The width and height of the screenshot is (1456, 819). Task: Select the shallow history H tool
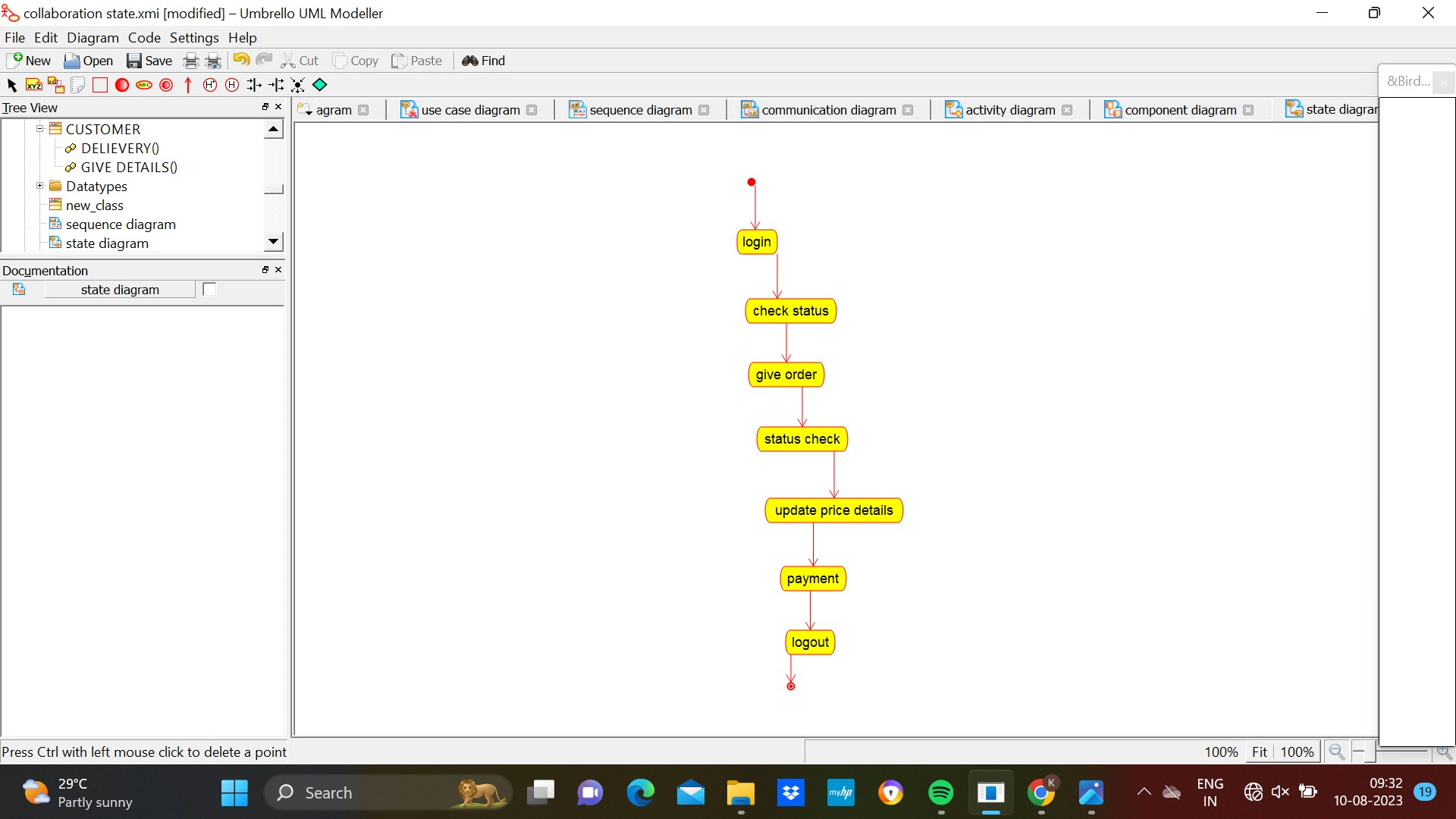coord(232,85)
